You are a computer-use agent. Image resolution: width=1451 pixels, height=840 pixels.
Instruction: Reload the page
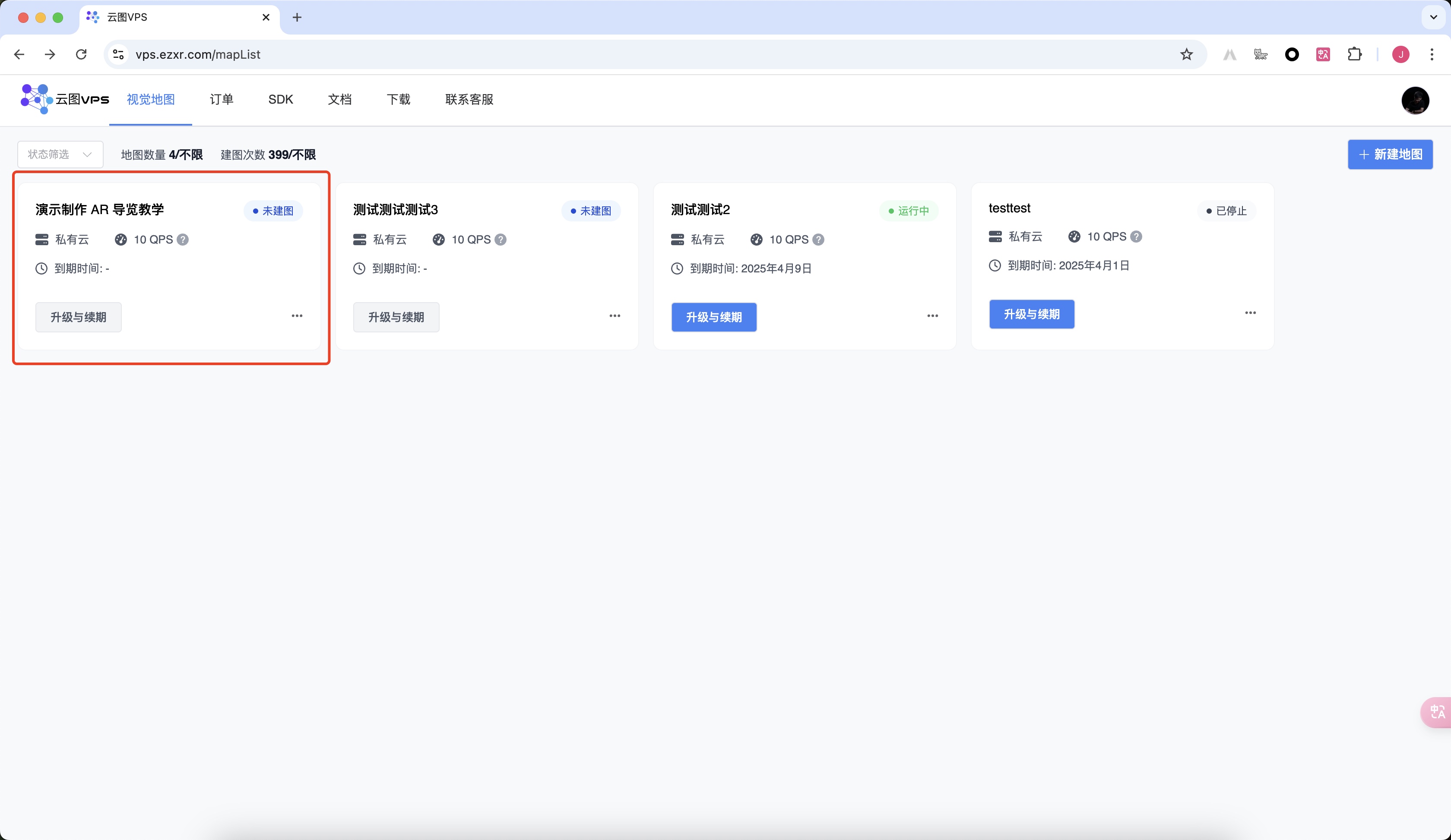pyautogui.click(x=81, y=54)
